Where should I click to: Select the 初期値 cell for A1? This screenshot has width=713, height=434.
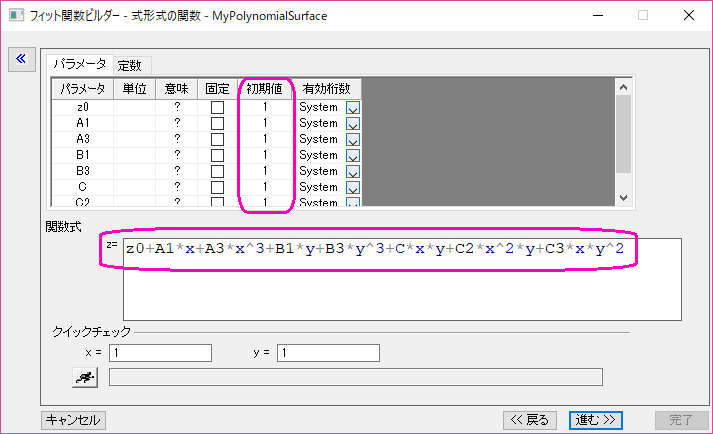265,123
